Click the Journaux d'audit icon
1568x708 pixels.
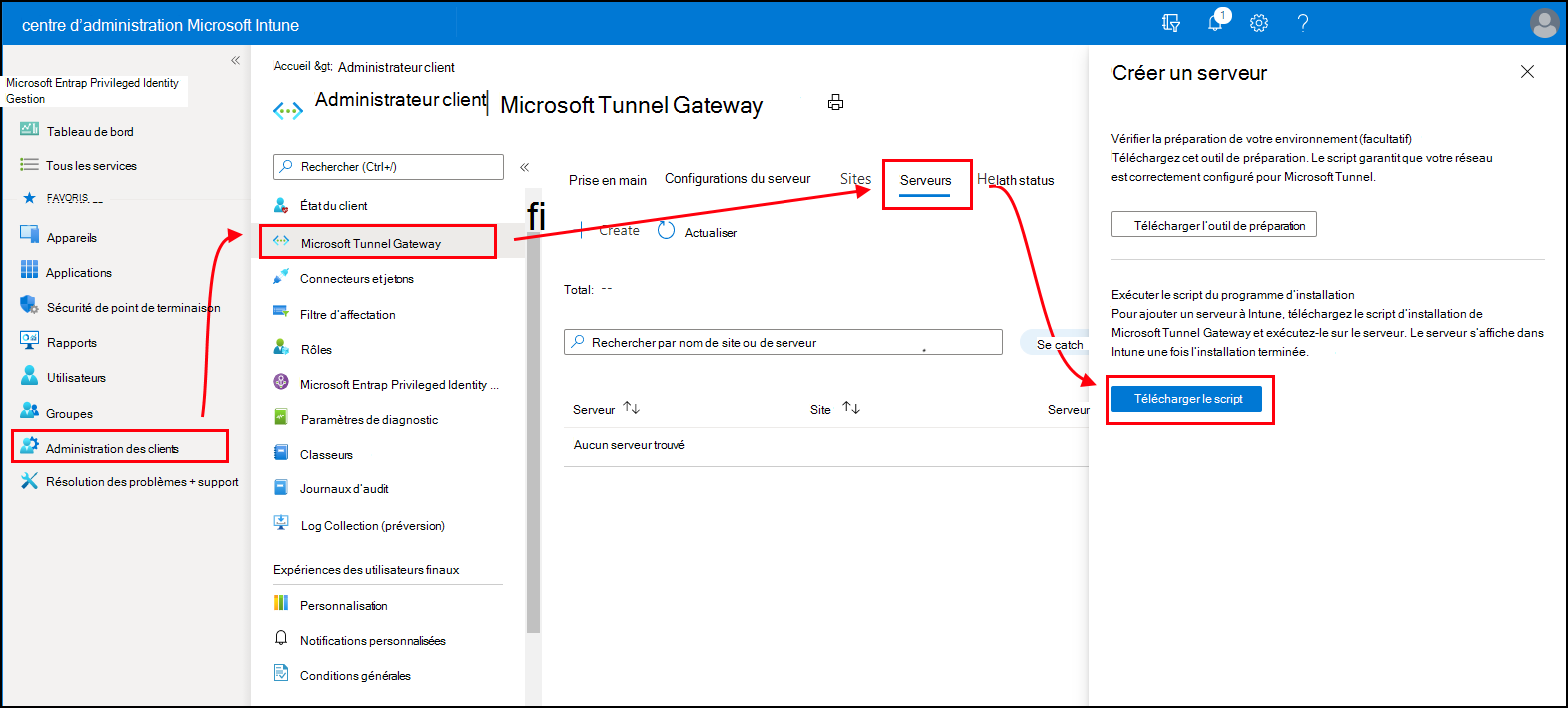[281, 488]
